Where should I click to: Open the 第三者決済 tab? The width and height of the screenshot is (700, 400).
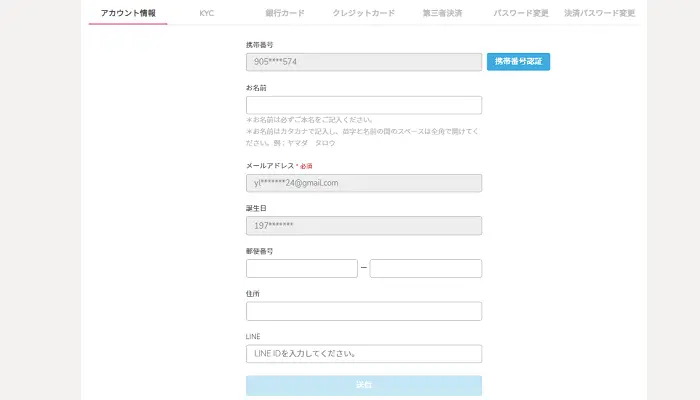click(x=442, y=13)
